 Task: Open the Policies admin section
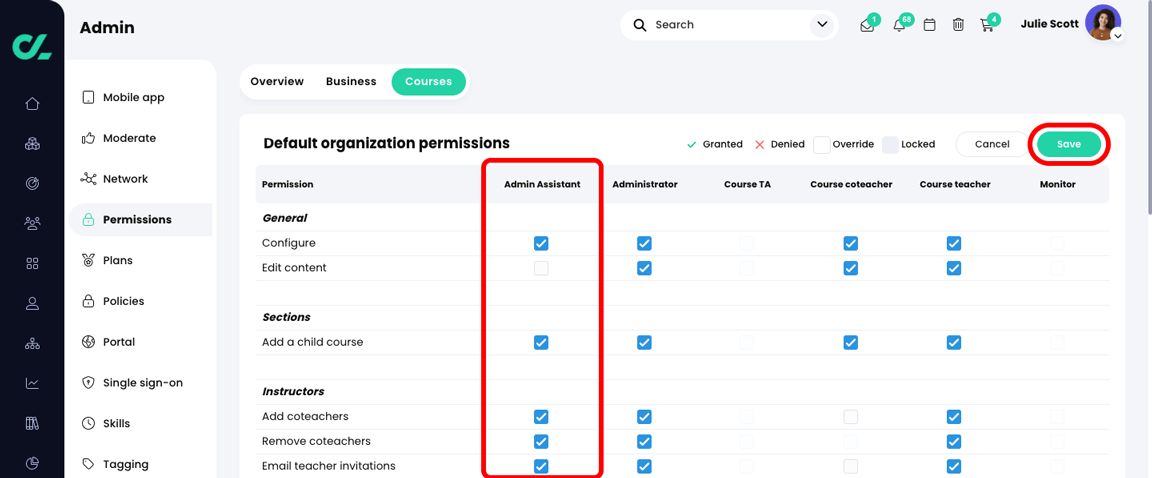(123, 301)
